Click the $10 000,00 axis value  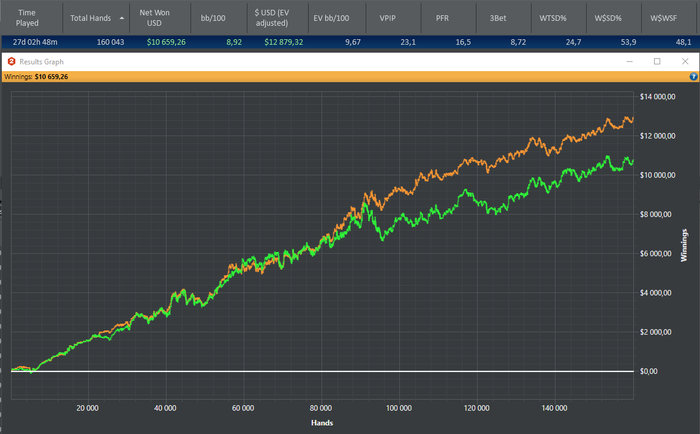coord(658,175)
